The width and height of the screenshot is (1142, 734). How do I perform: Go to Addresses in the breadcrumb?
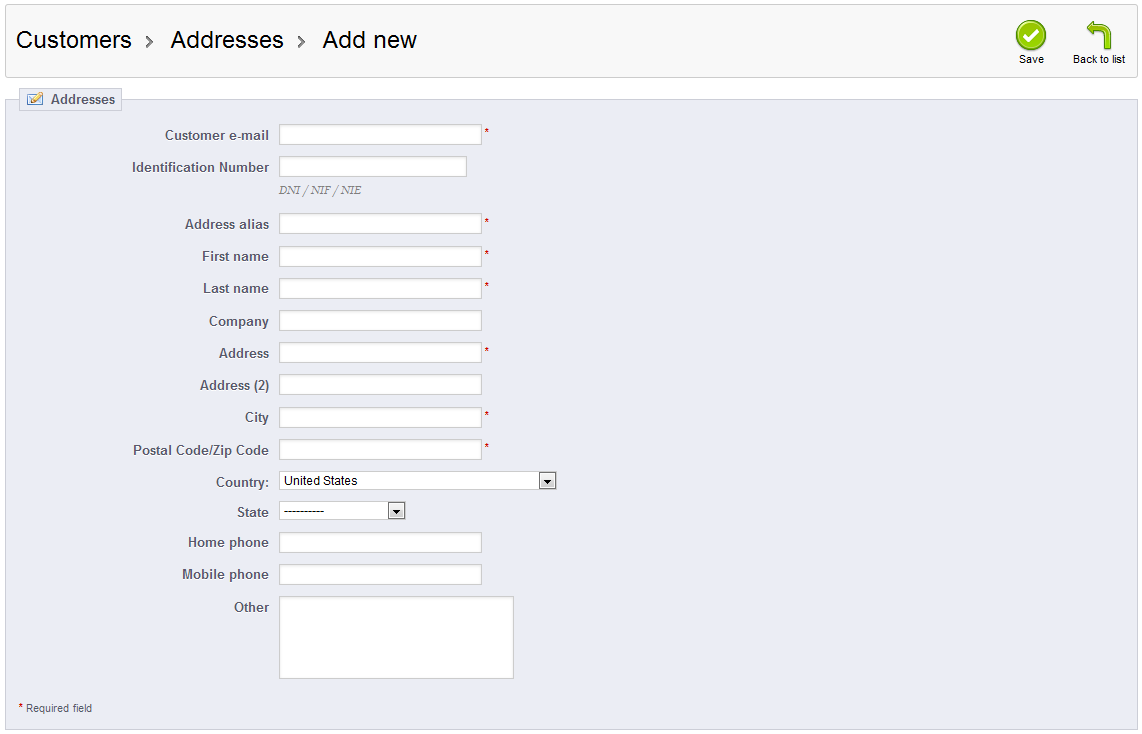(227, 40)
